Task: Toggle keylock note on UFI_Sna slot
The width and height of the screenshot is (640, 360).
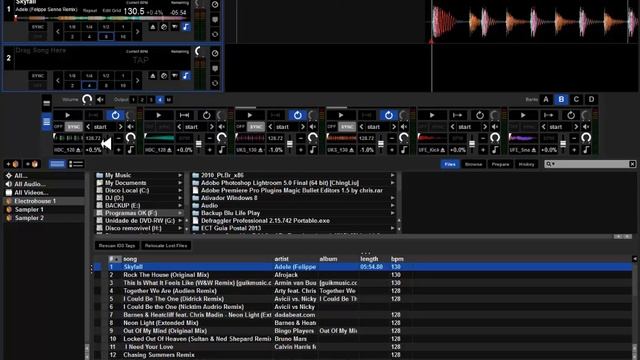Action: (586, 150)
